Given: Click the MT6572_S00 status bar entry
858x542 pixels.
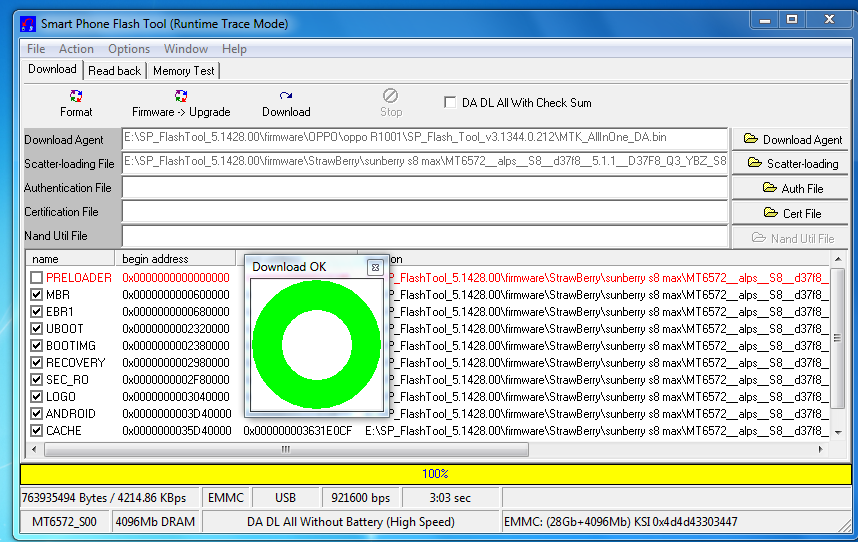Looking at the screenshot, I should click(x=64, y=522).
